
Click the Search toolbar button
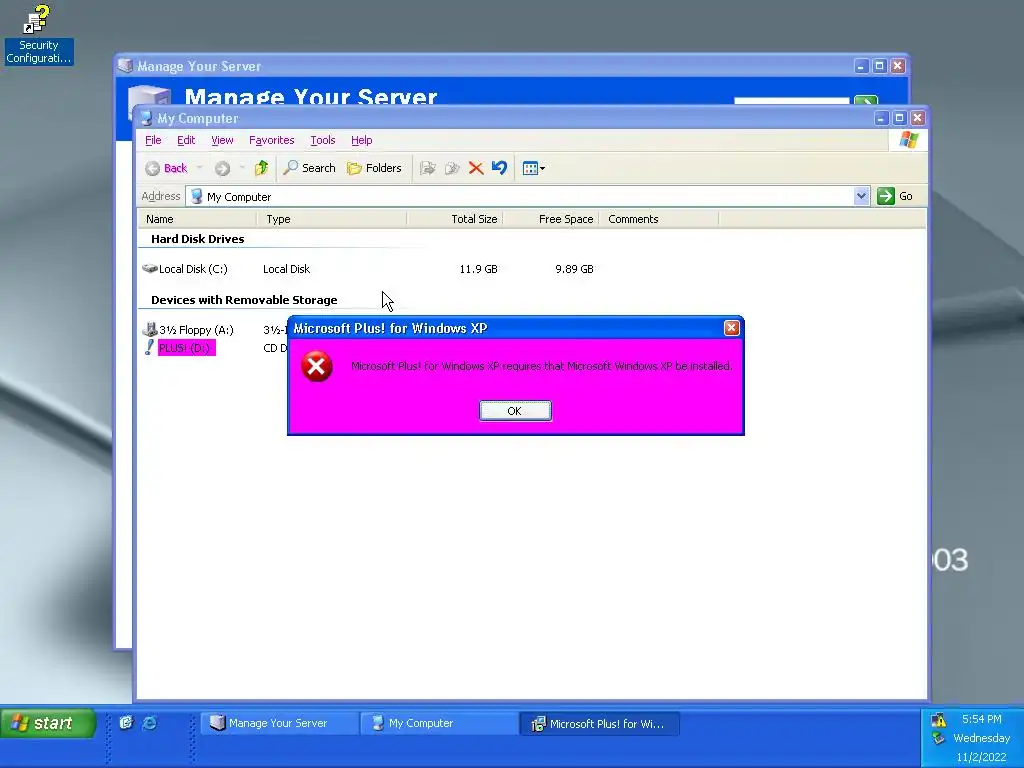[x=310, y=168]
